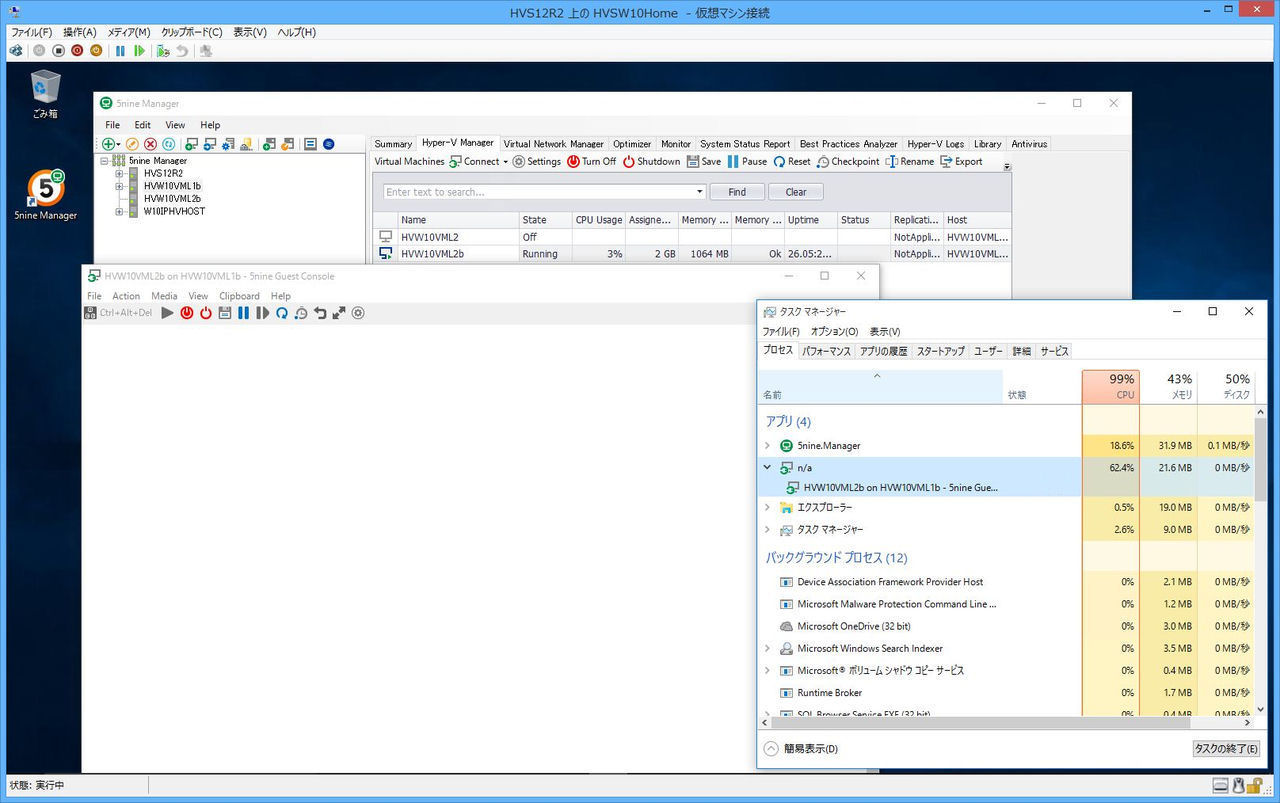This screenshot has width=1280, height=803.
Task: Select the Runtime Broker process row
Action: pyautogui.click(x=1006, y=693)
